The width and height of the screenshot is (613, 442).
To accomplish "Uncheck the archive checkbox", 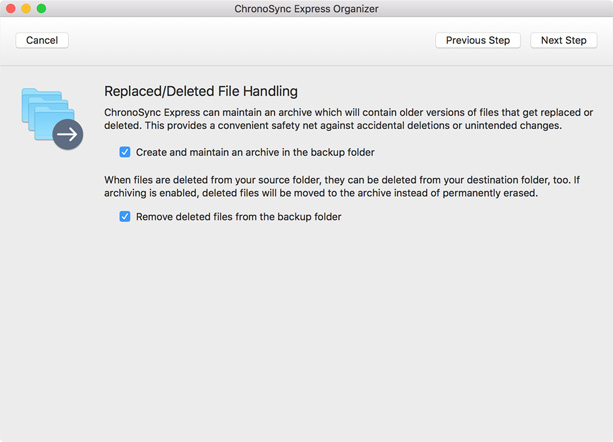I will coord(125,152).
